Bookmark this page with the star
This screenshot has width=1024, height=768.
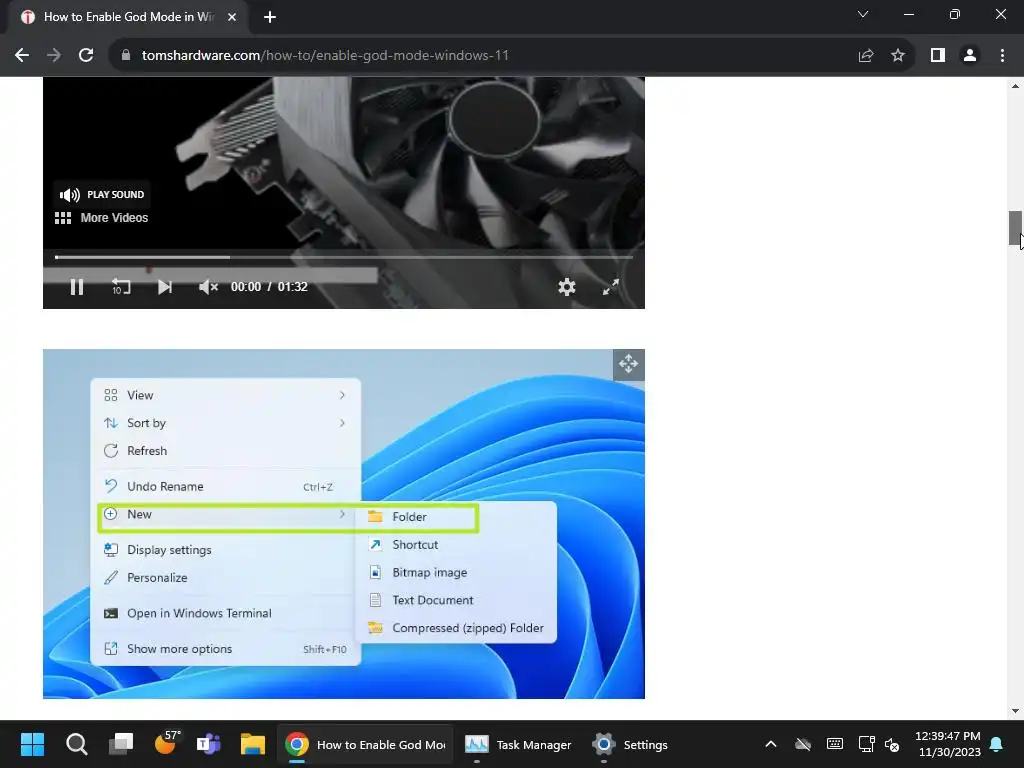[x=898, y=56]
